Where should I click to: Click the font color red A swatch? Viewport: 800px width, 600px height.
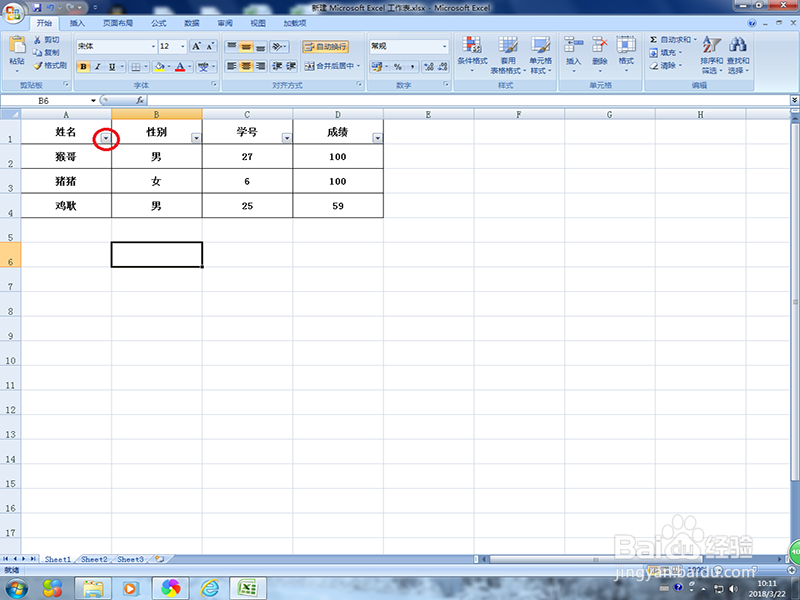tap(180, 67)
